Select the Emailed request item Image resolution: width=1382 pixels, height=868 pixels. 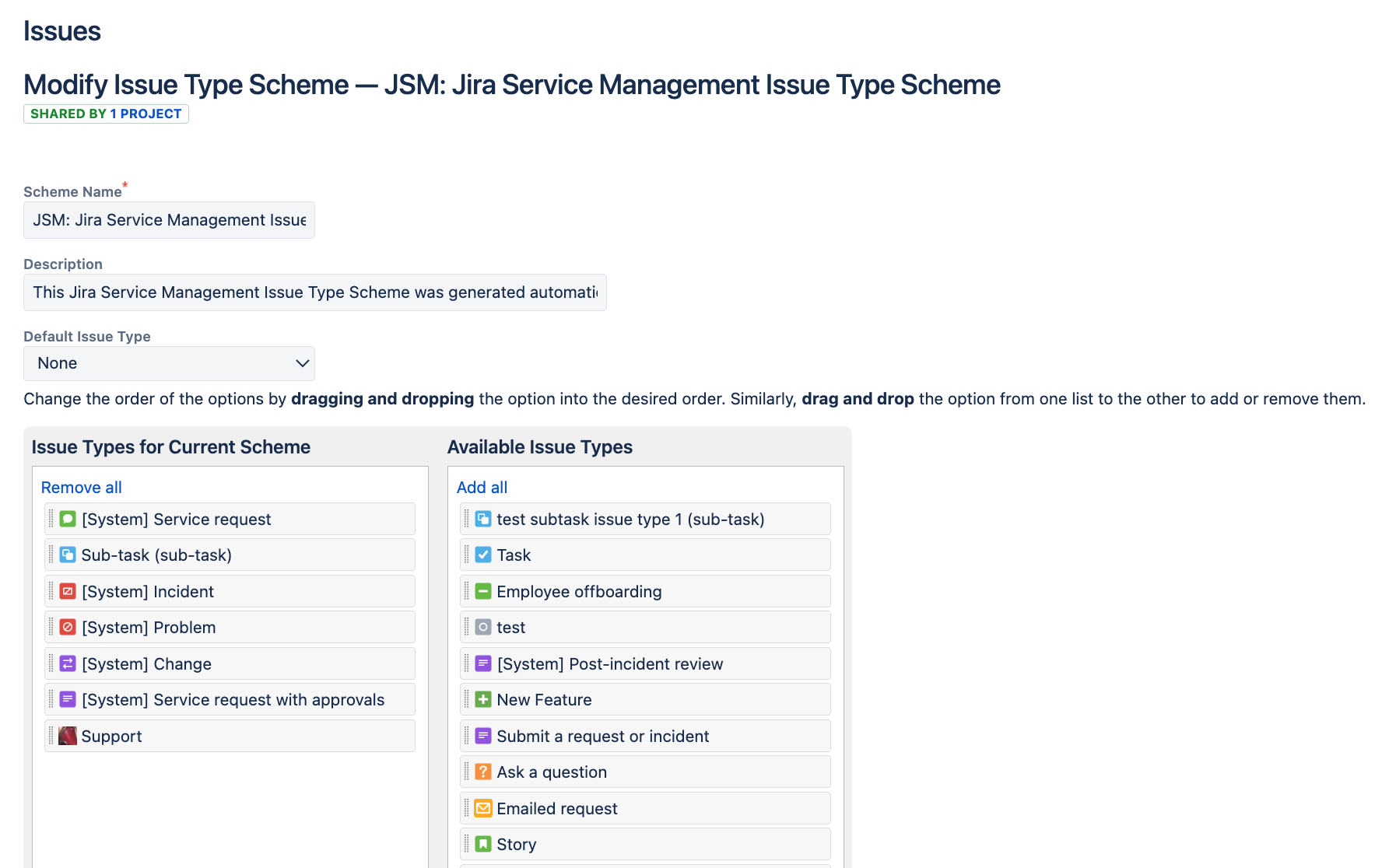point(645,808)
